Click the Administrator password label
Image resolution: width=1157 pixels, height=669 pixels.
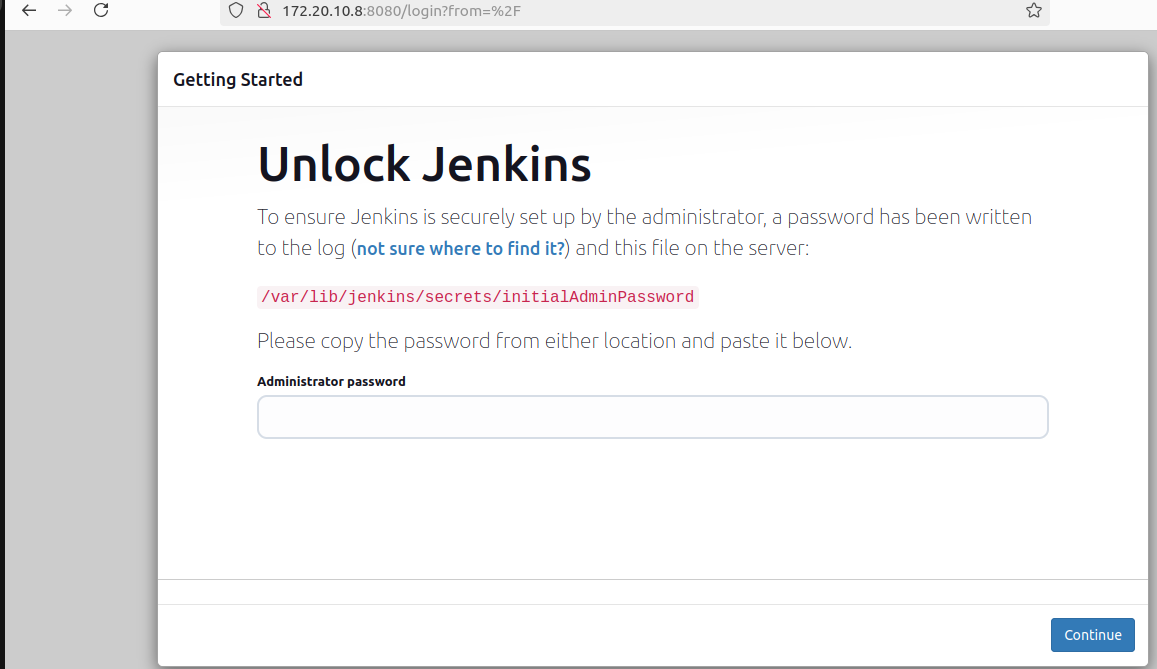331,381
